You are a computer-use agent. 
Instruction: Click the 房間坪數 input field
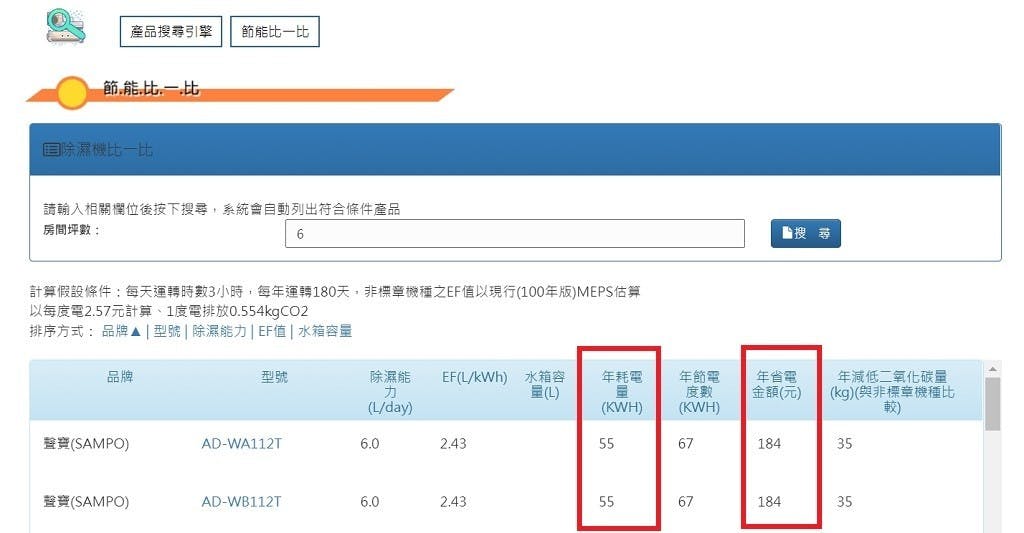(x=515, y=234)
